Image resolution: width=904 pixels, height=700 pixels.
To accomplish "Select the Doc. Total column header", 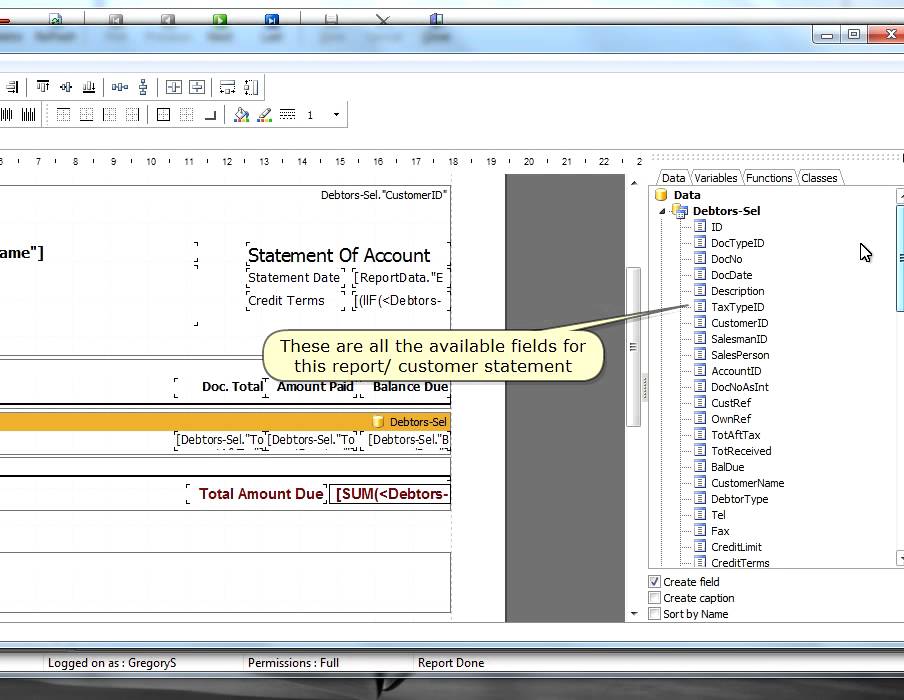I will [x=221, y=387].
